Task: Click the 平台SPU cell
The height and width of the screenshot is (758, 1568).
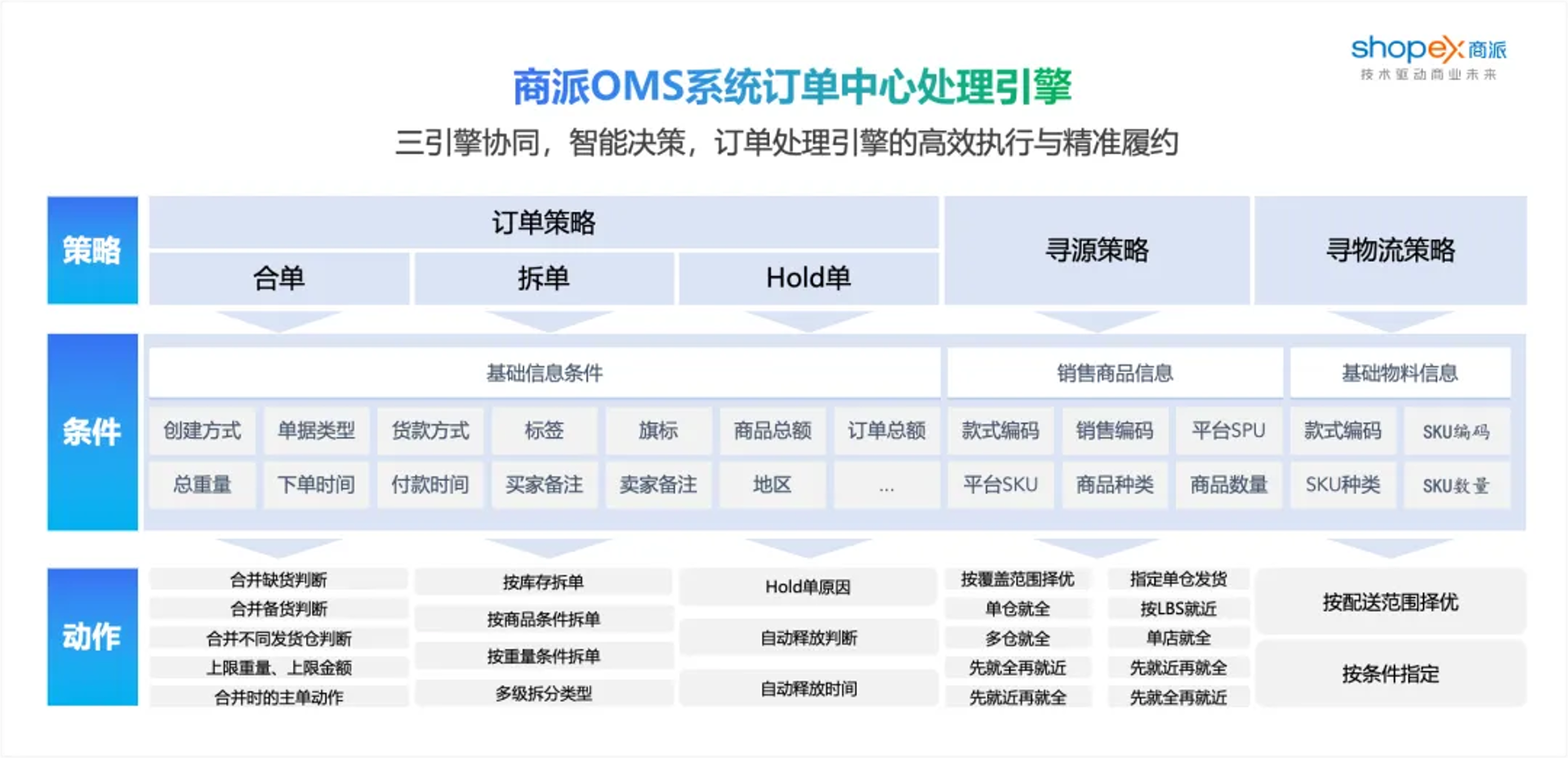Action: 1228,430
